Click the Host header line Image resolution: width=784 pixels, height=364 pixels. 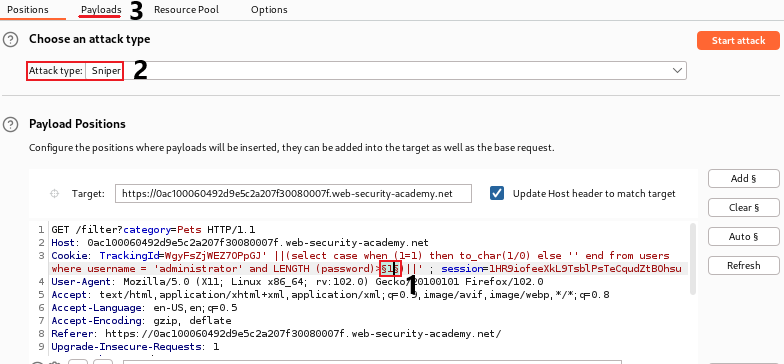(240, 243)
